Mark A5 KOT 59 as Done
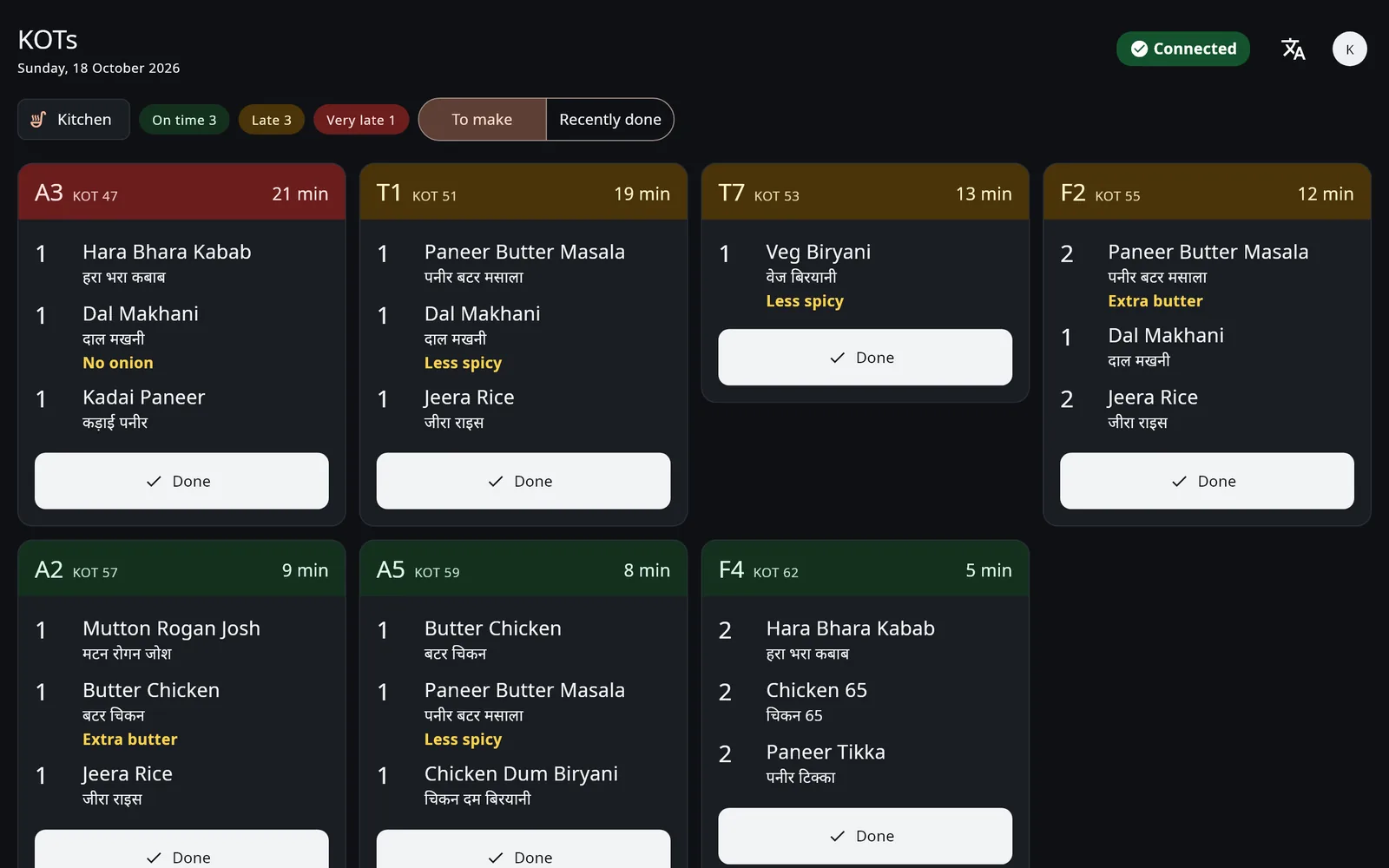This screenshot has height=868, width=1389. point(523,851)
